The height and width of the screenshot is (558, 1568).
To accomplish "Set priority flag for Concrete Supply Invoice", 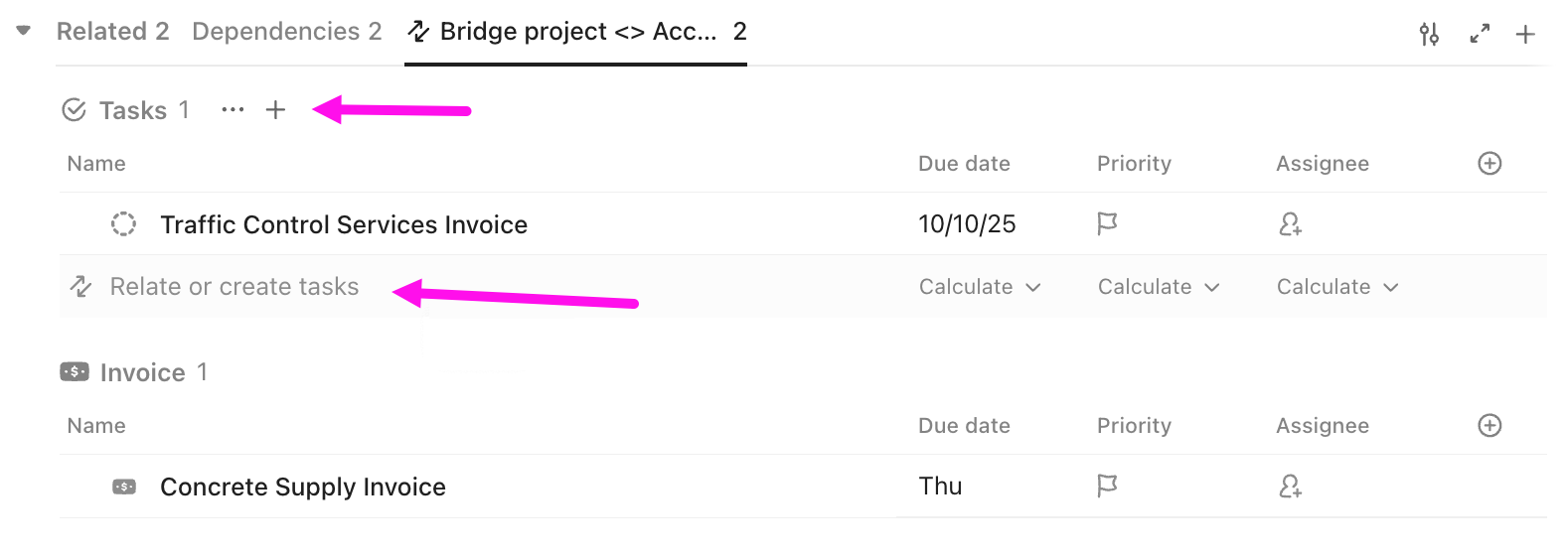I will click(1107, 487).
